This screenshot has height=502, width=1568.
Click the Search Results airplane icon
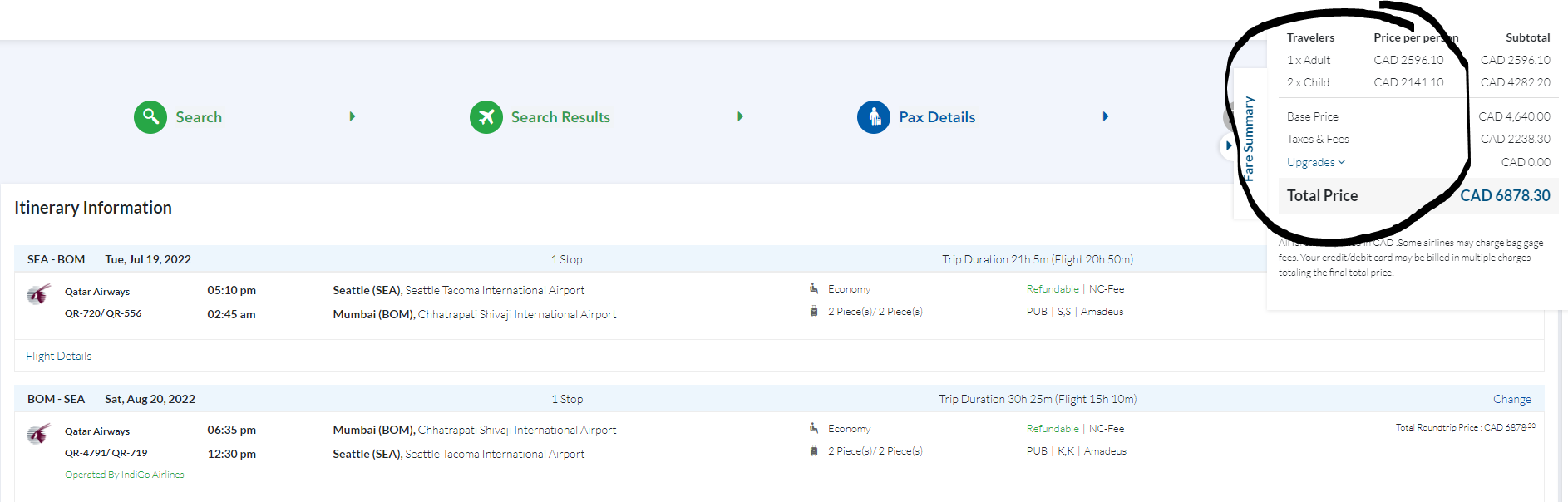click(x=486, y=117)
